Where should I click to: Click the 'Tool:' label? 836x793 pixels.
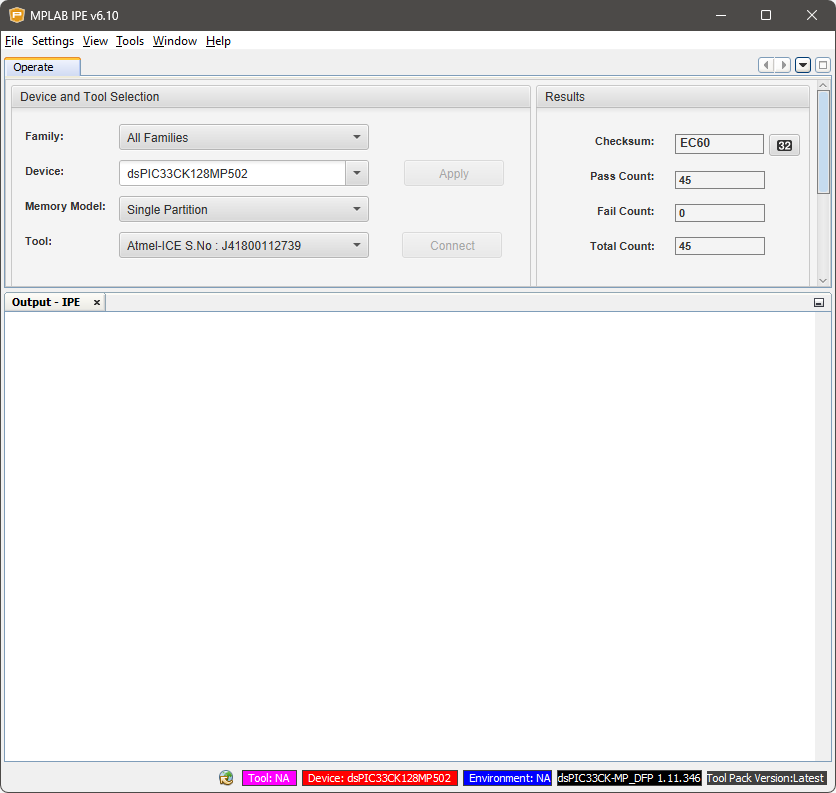coord(38,242)
